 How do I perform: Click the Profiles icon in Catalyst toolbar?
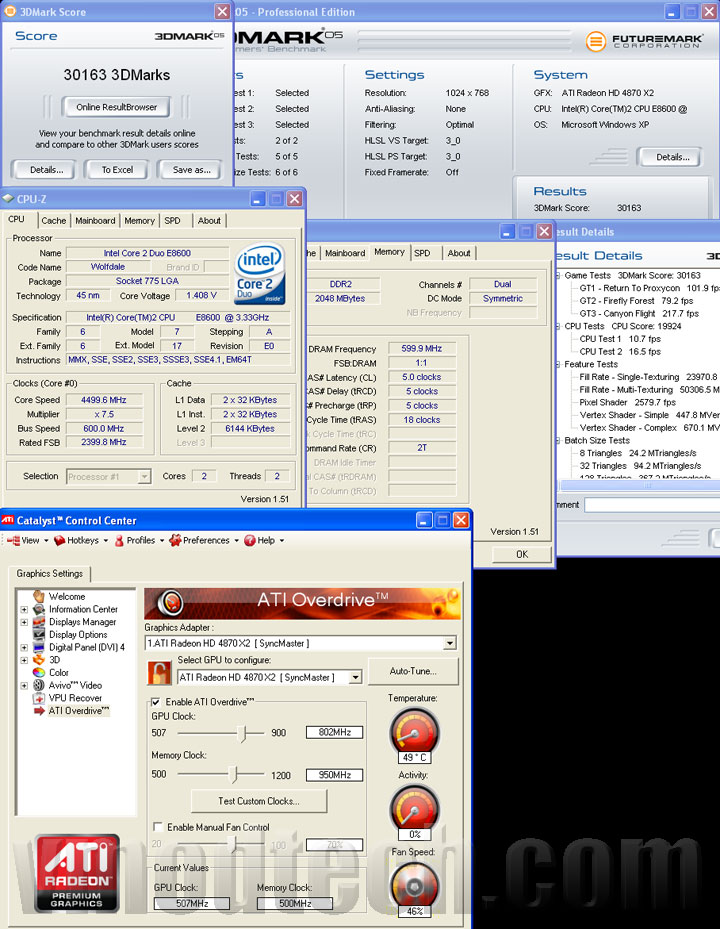(x=119, y=540)
